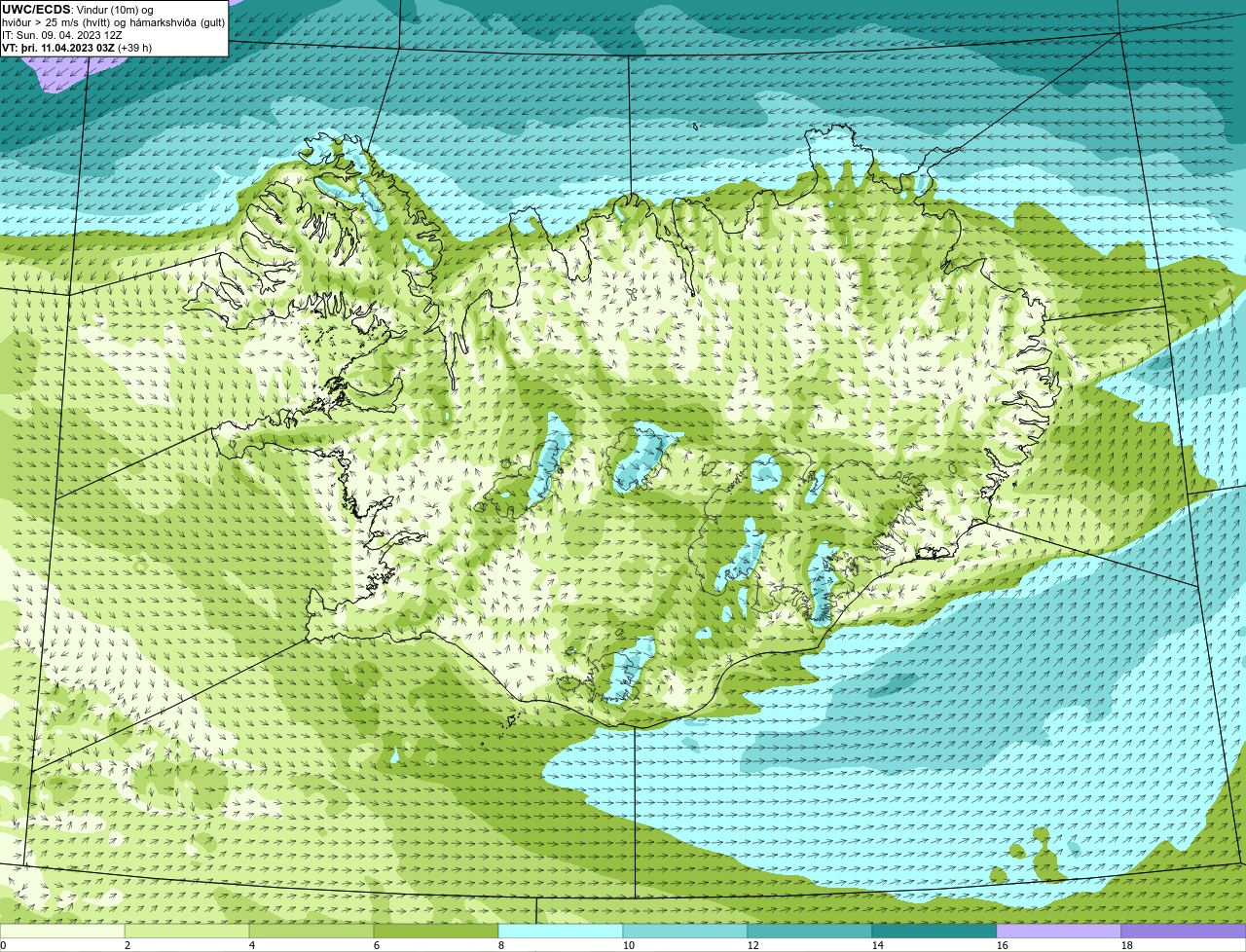Click the "VT: þri. 11.04.2023 03Z (+39 h)" line

[x=77, y=48]
